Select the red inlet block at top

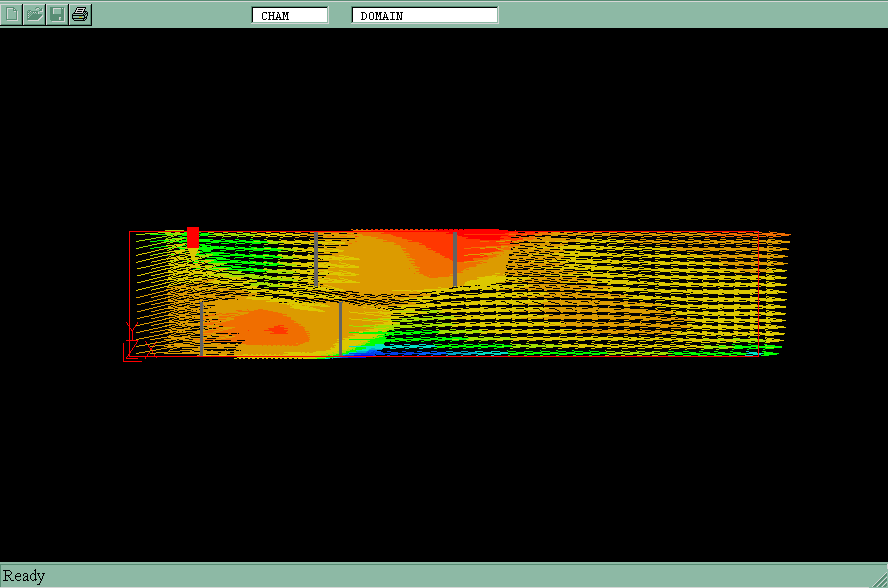click(x=193, y=237)
